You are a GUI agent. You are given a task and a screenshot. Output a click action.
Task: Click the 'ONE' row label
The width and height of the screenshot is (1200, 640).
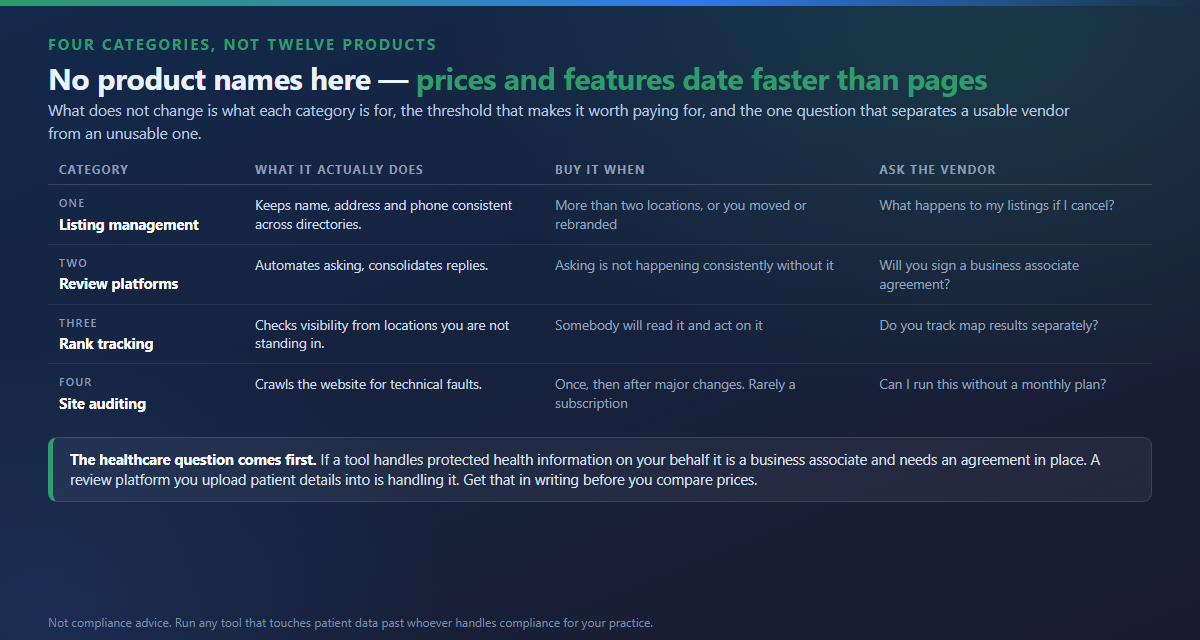pos(72,203)
